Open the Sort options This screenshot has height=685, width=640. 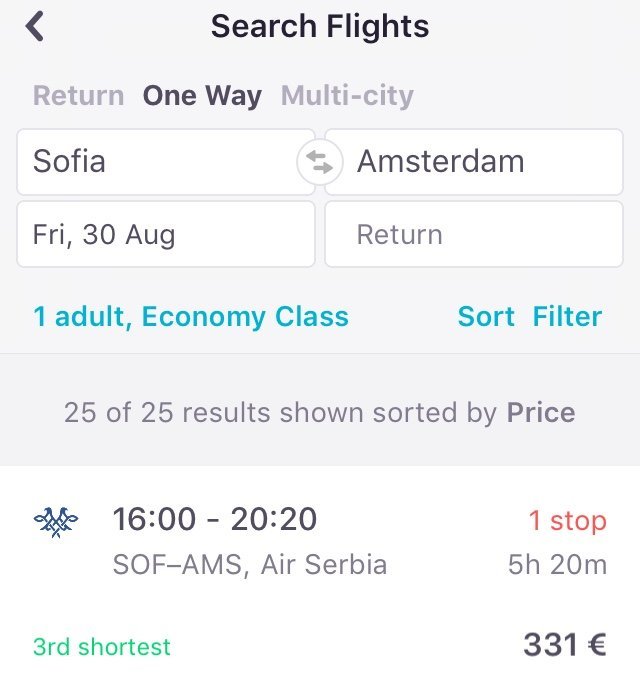tap(486, 317)
